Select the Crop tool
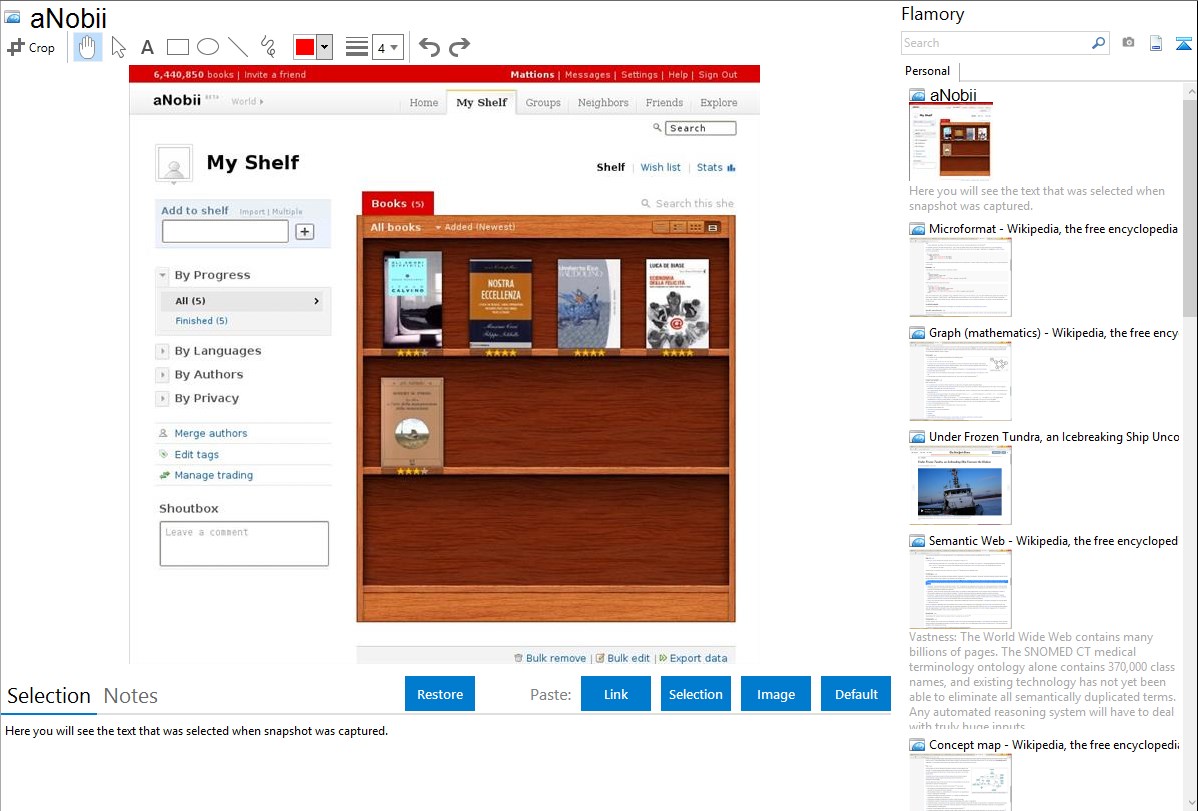Viewport: 1198px width, 811px height. pos(31,47)
